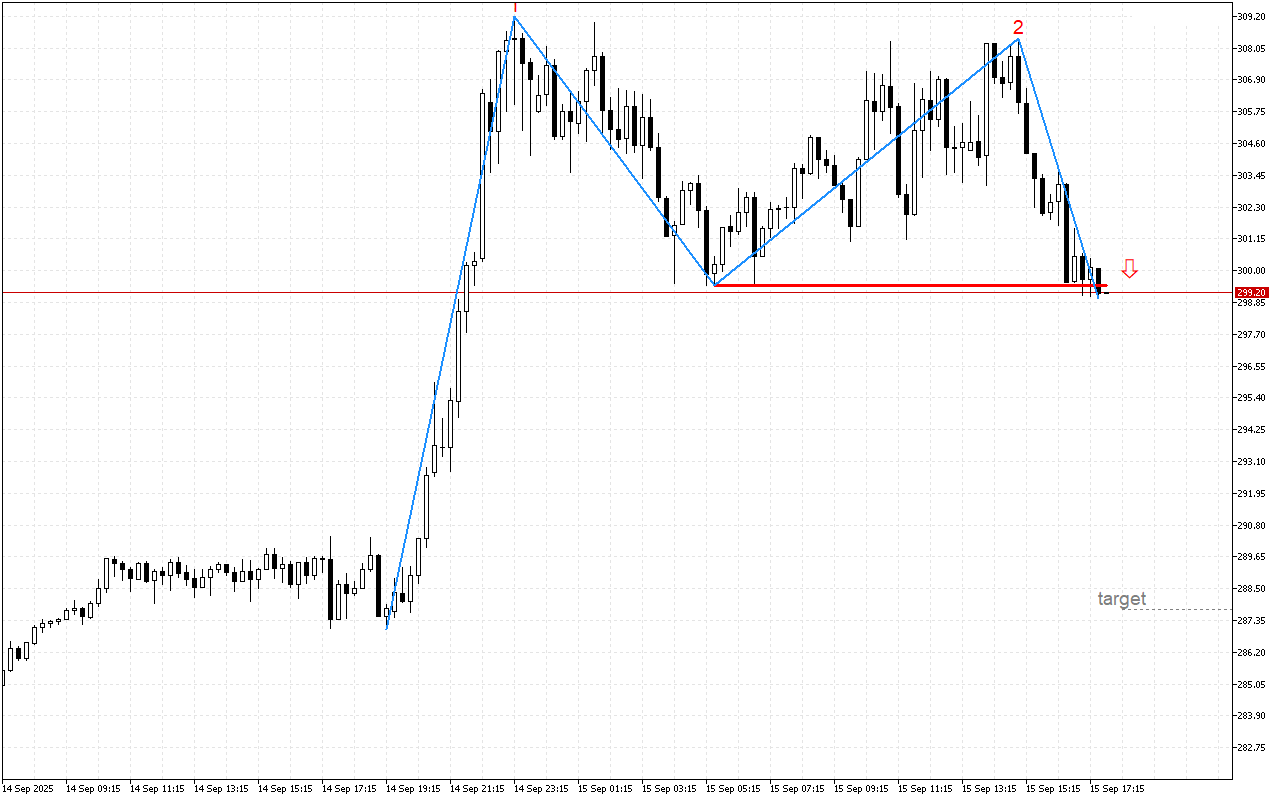This screenshot has height=800, width=1280.
Task: Select the 14 Sep 19:15 time label
Action: click(413, 788)
